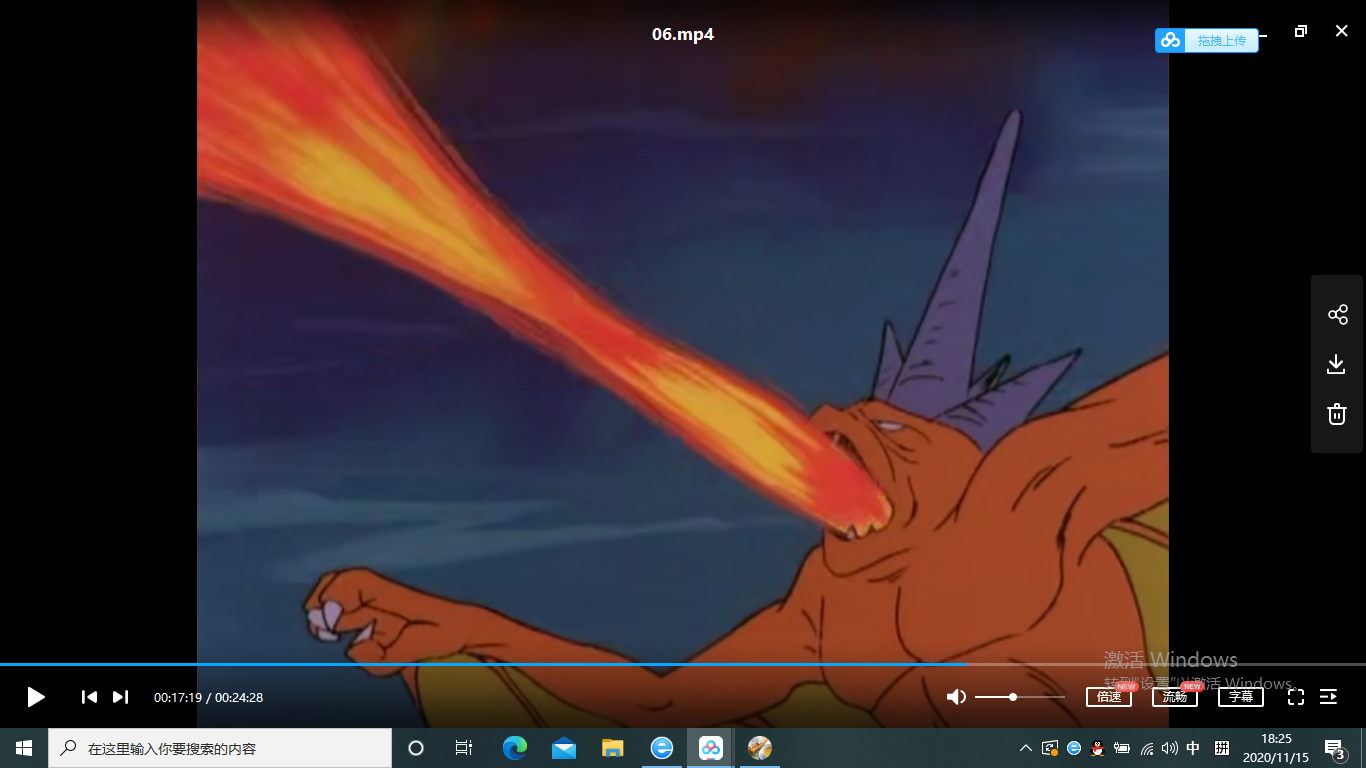This screenshot has height=768, width=1366.
Task: Open the paintbrush app on taskbar
Action: 760,748
